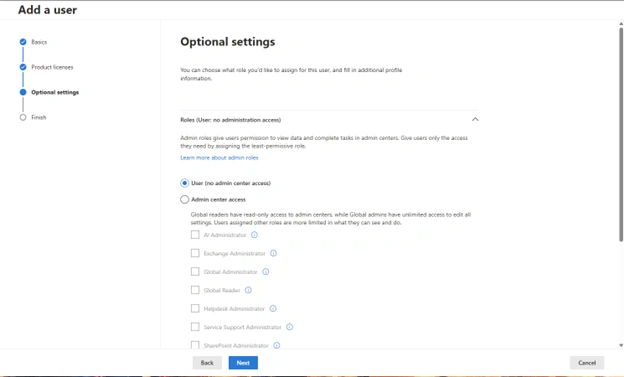Viewport: 624px width, 377px height.
Task: Open info icon next to Exchange Administrator
Action: coord(273,253)
